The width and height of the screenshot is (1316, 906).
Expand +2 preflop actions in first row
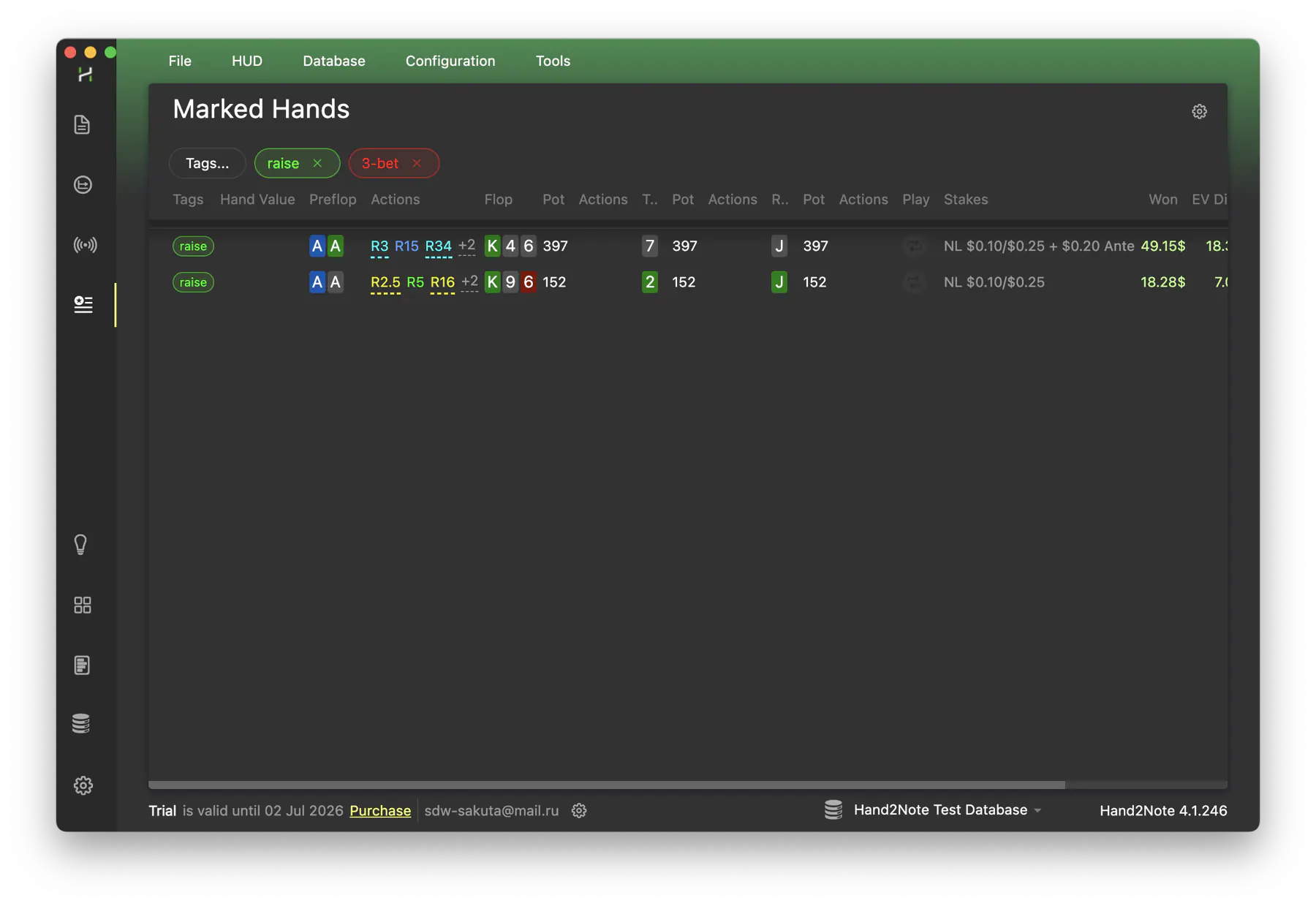[x=466, y=246]
